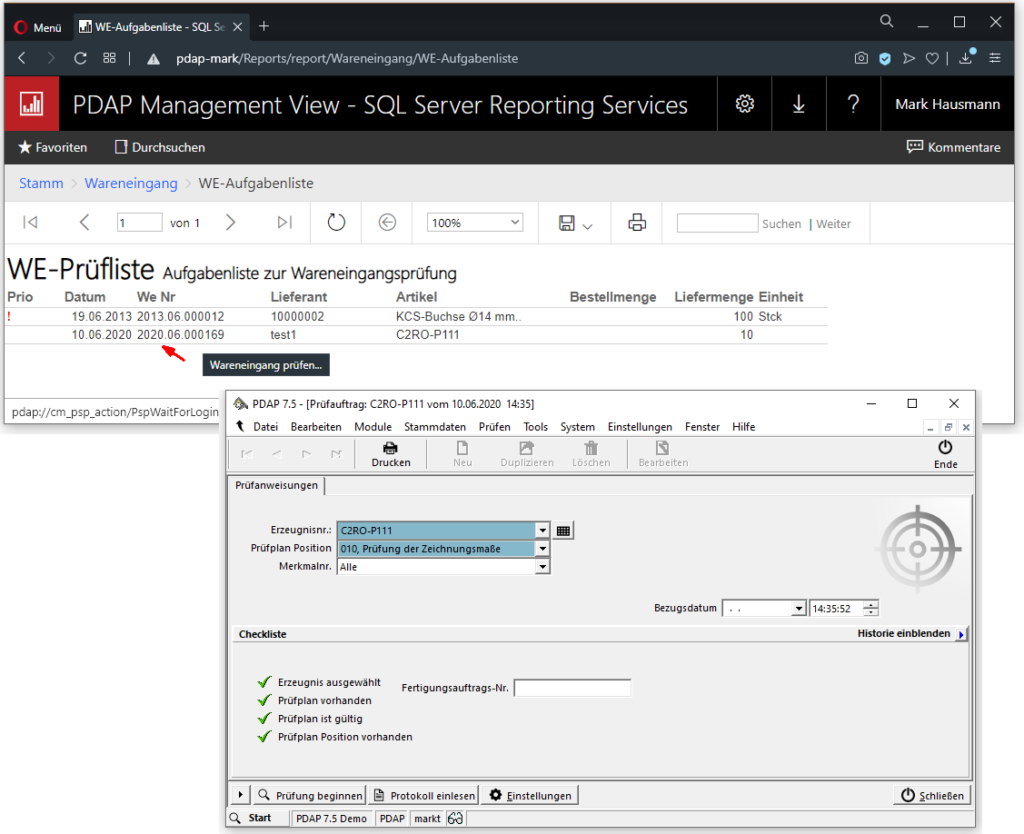Open Durchsuchen in SSRS nav bar
The image size is (1024, 834).
click(160, 148)
